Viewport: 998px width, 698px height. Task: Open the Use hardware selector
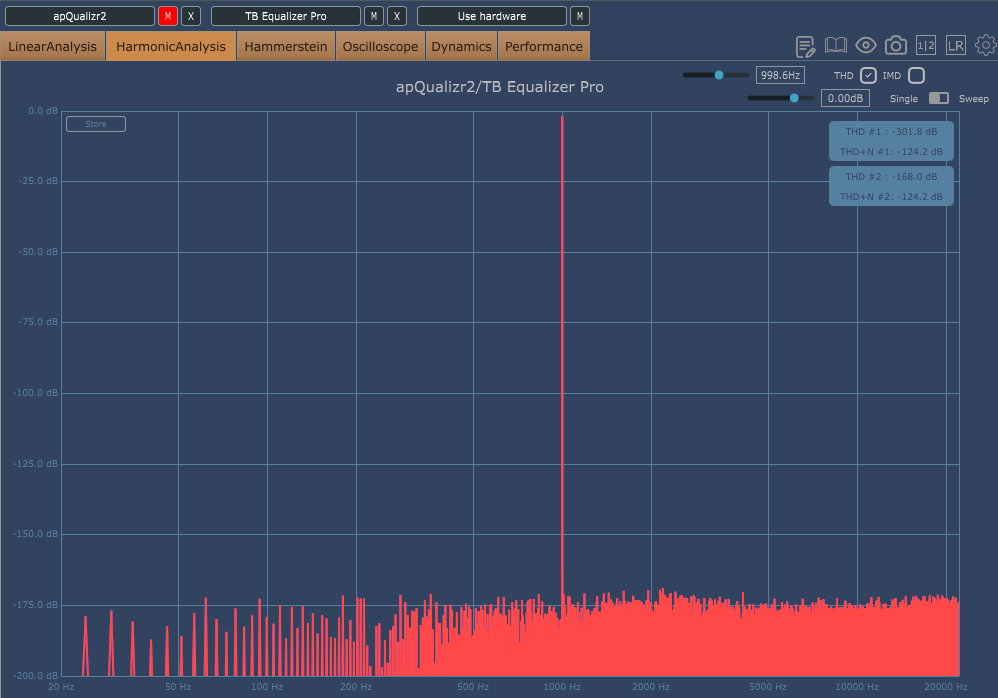pos(492,16)
